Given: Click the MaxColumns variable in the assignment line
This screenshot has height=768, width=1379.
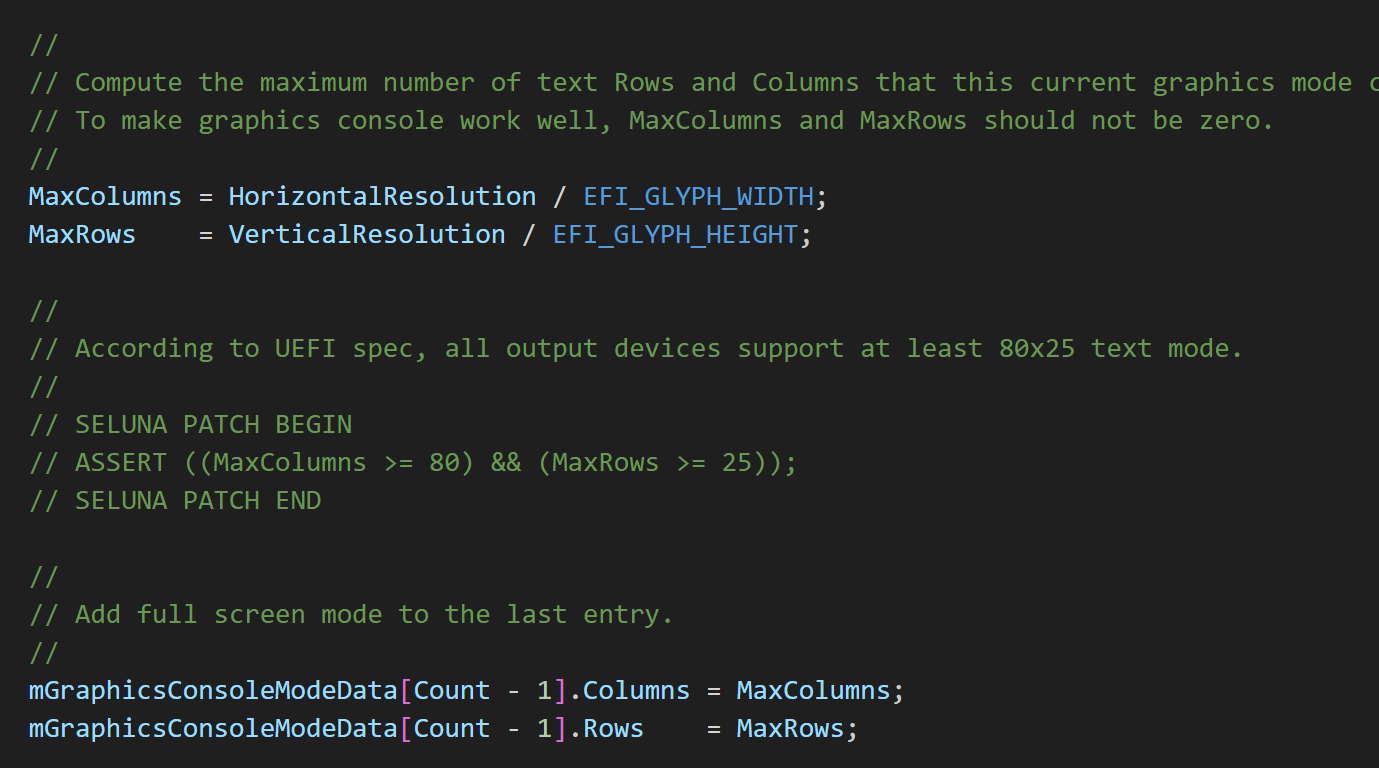Looking at the screenshot, I should pyautogui.click(x=105, y=196).
